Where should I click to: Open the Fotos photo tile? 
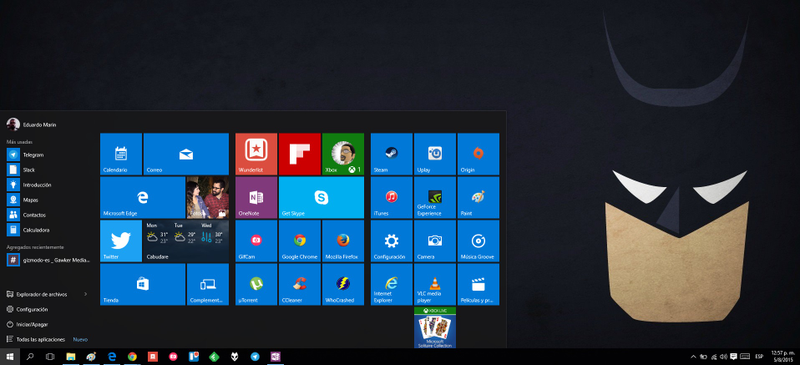click(x=208, y=198)
